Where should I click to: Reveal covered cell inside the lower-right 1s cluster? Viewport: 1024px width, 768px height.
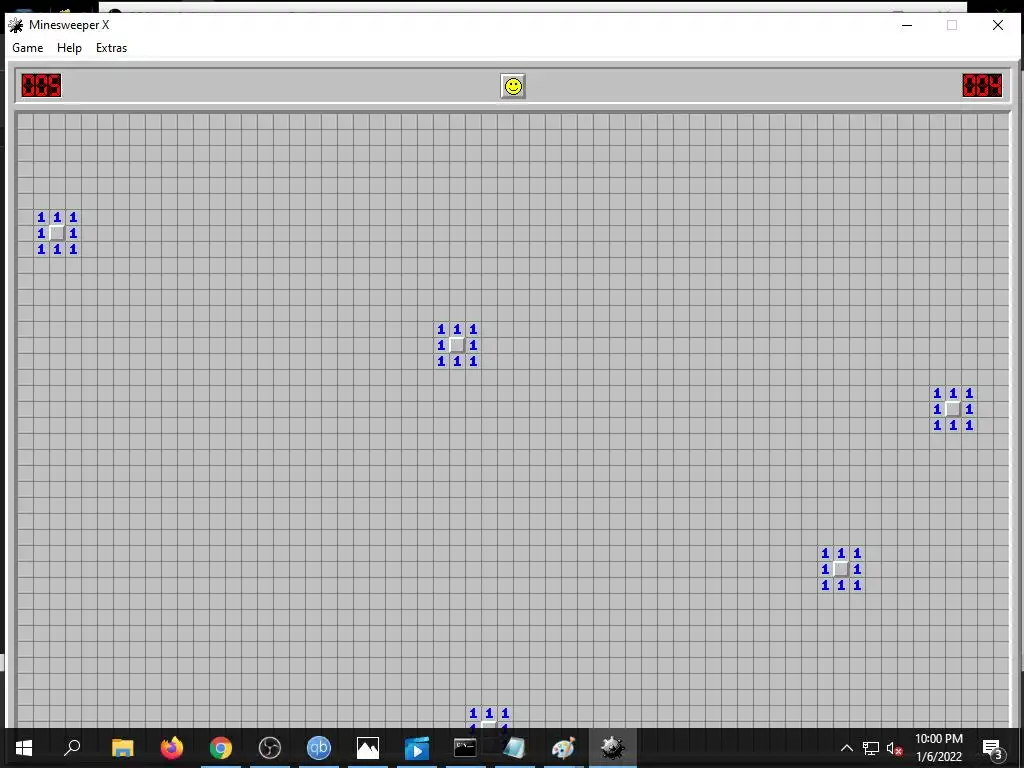(841, 569)
